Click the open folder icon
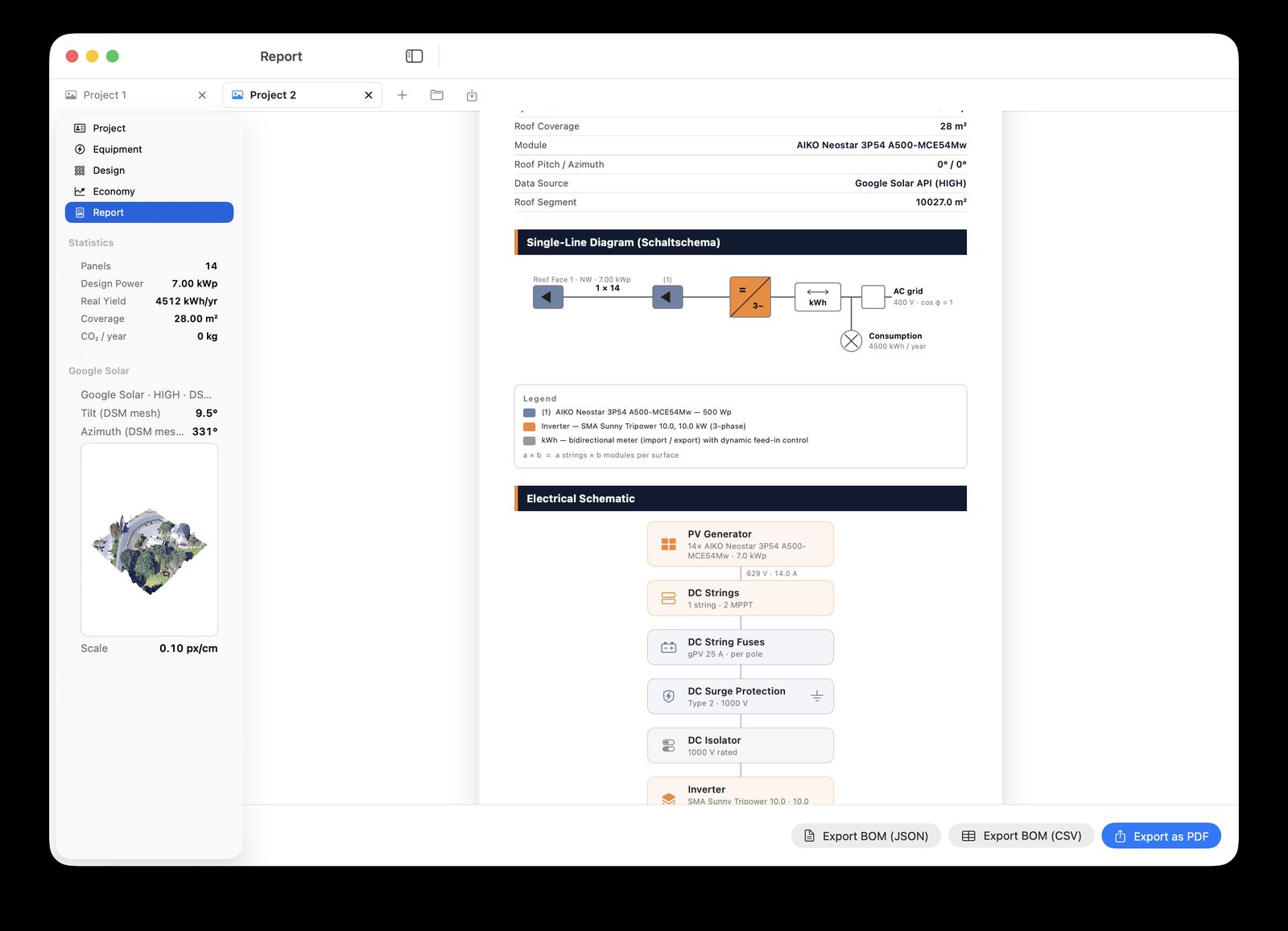The width and height of the screenshot is (1288, 931). (x=437, y=95)
